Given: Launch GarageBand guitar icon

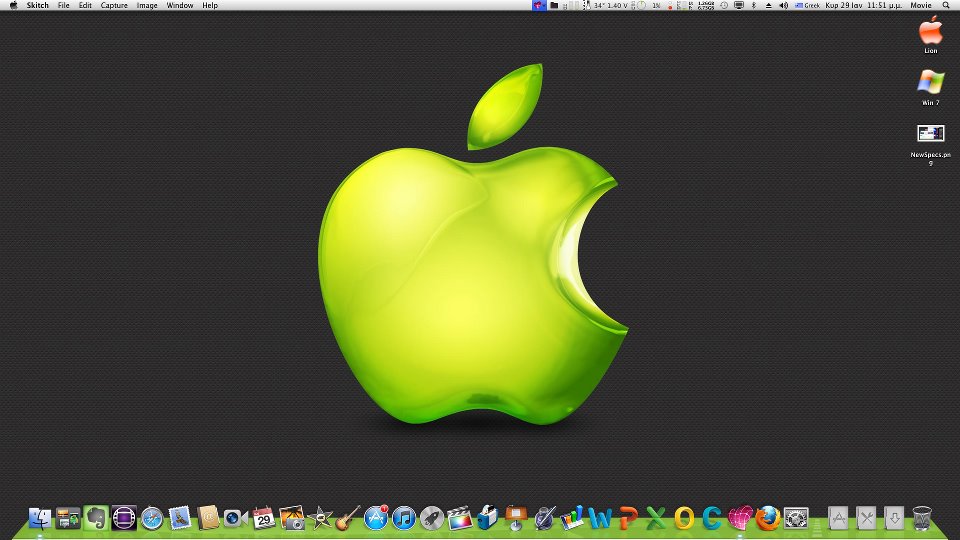Looking at the screenshot, I should [348, 519].
